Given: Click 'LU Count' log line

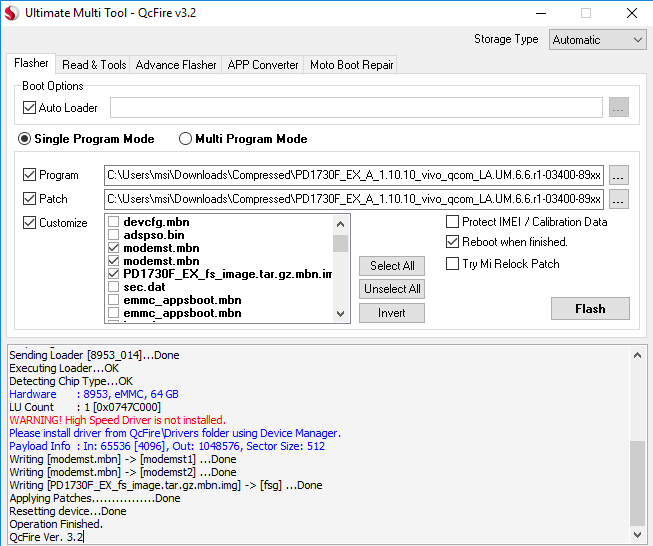Looking at the screenshot, I should pyautogui.click(x=85, y=407).
